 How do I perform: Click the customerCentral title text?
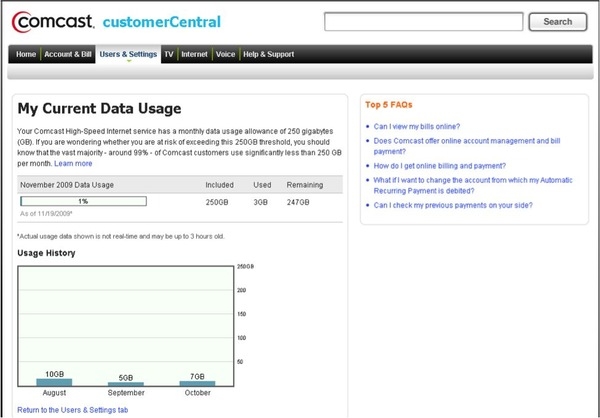pyautogui.click(x=162, y=22)
